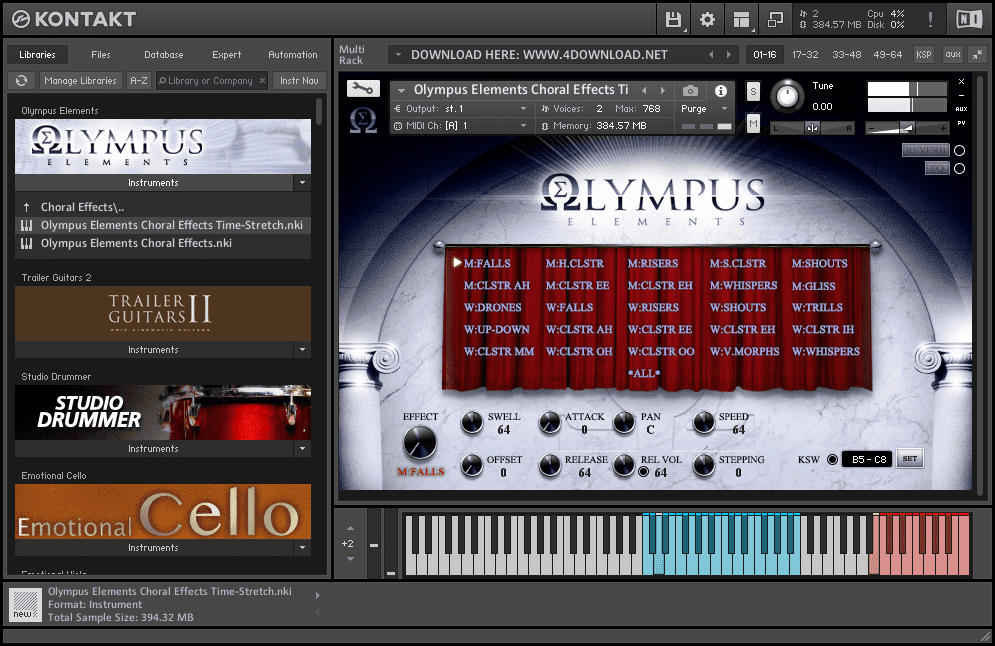The image size is (995, 646).
Task: Click the snapshot camera icon
Action: [x=690, y=91]
